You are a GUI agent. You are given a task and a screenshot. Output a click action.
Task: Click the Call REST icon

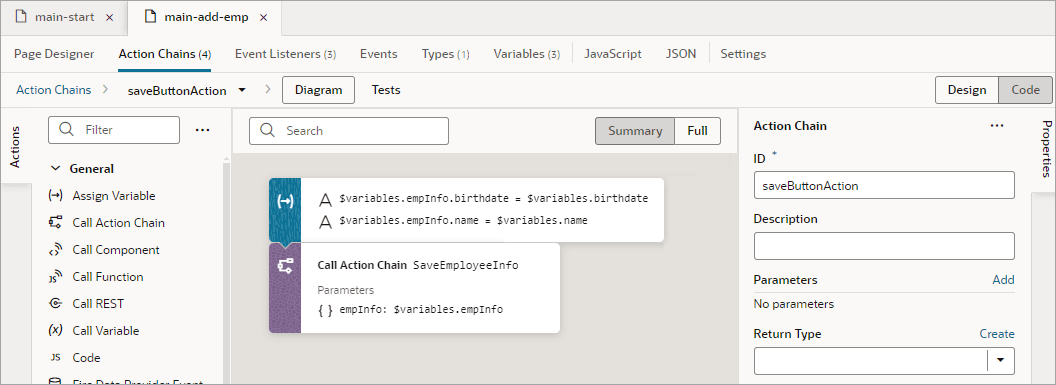tap(56, 304)
